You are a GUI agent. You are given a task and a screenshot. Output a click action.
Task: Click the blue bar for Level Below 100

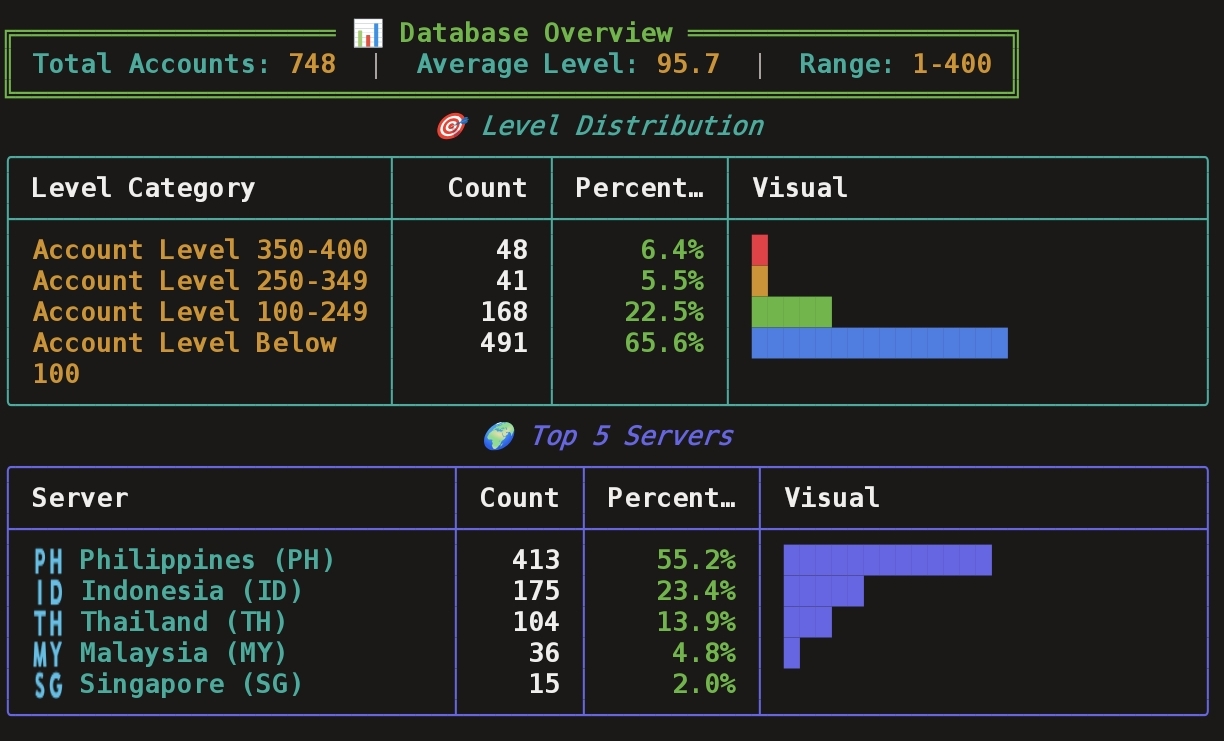(x=879, y=343)
